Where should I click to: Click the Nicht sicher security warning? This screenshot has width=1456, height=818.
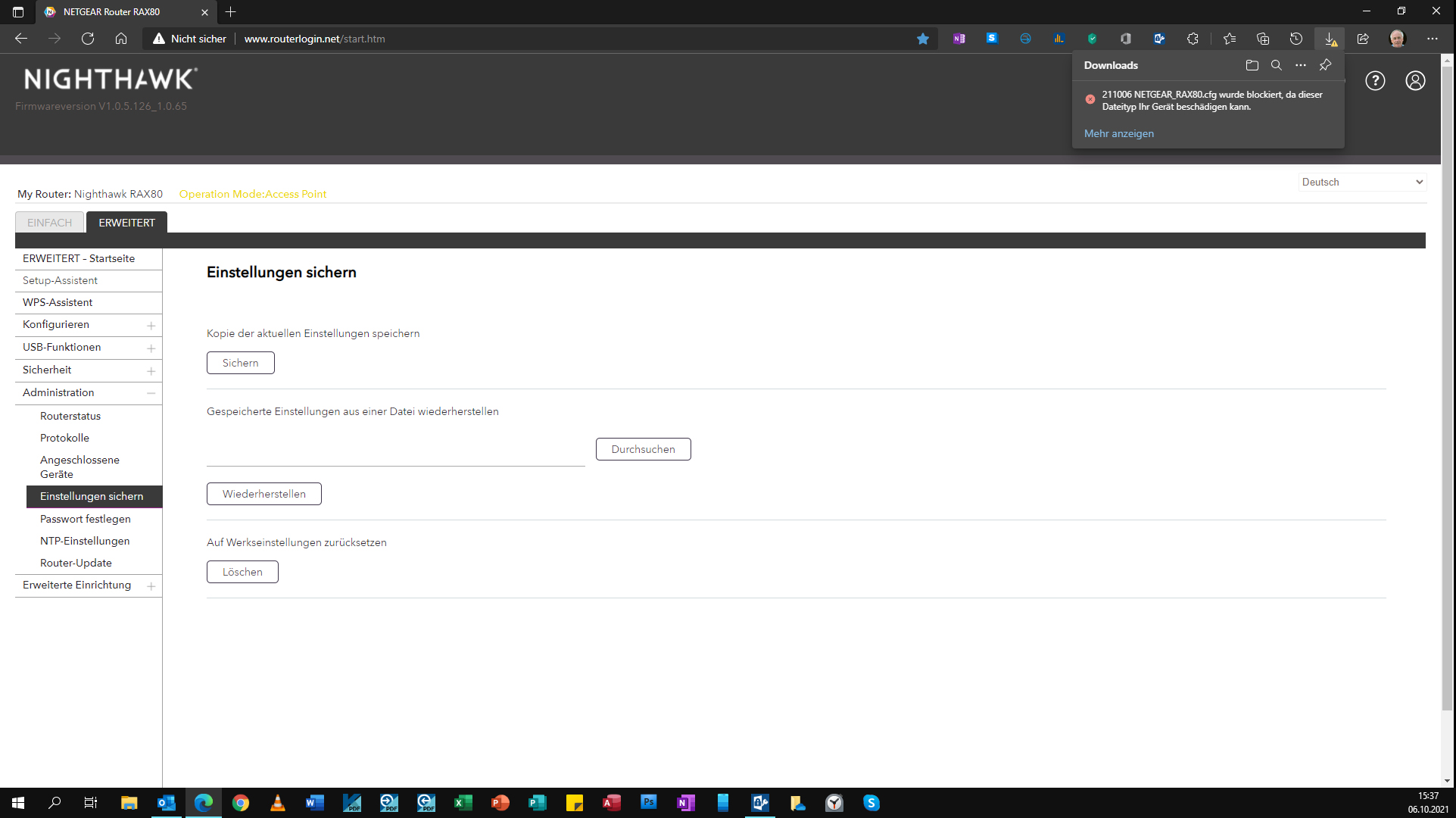[x=189, y=39]
